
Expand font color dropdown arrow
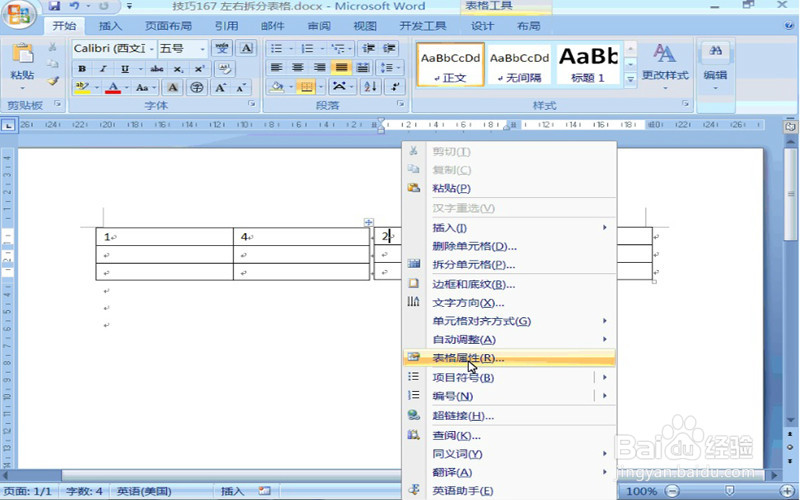pyautogui.click(x=127, y=88)
